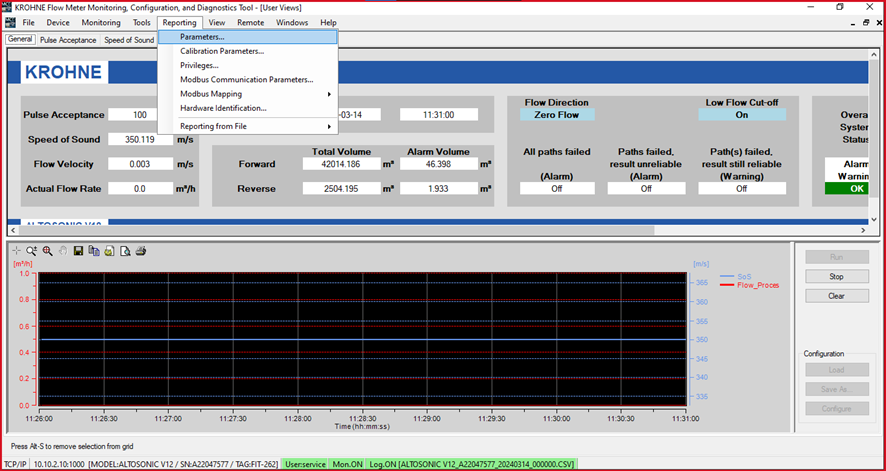Click the Flow Velocity value 0.003

140,164
